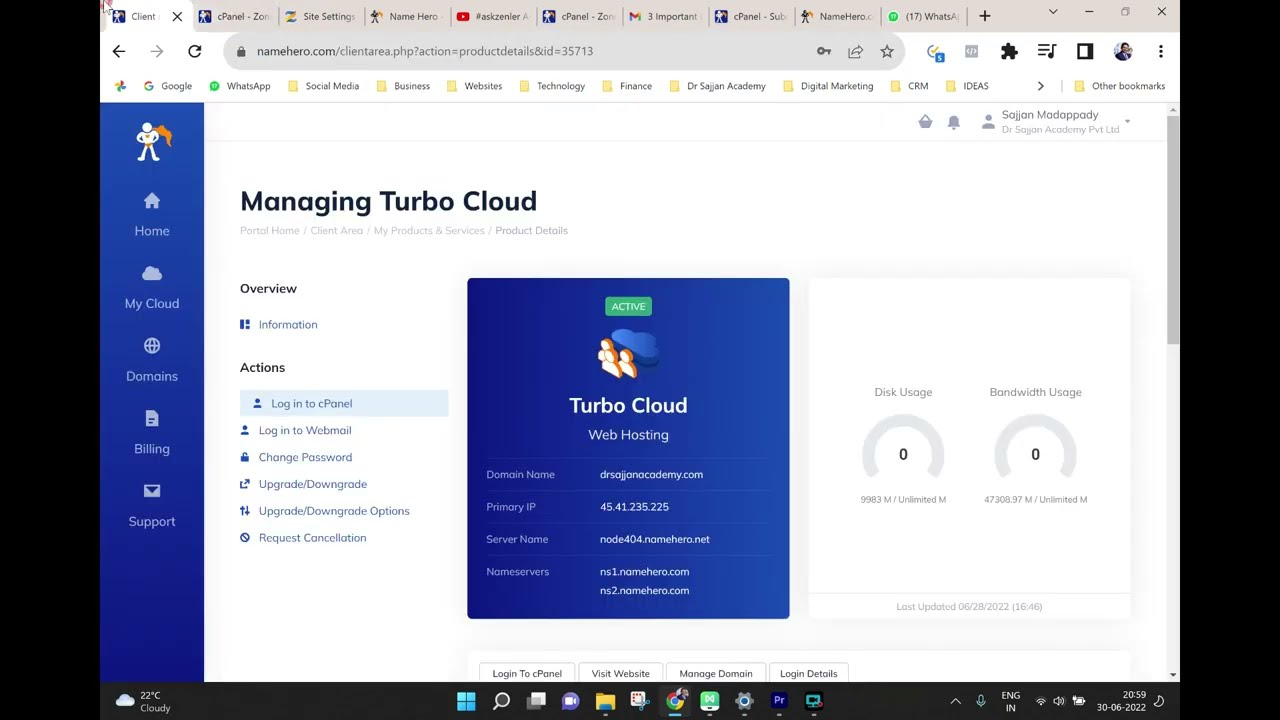Show more bookmarks chevron
Viewport: 1280px width, 720px height.
(x=1040, y=86)
